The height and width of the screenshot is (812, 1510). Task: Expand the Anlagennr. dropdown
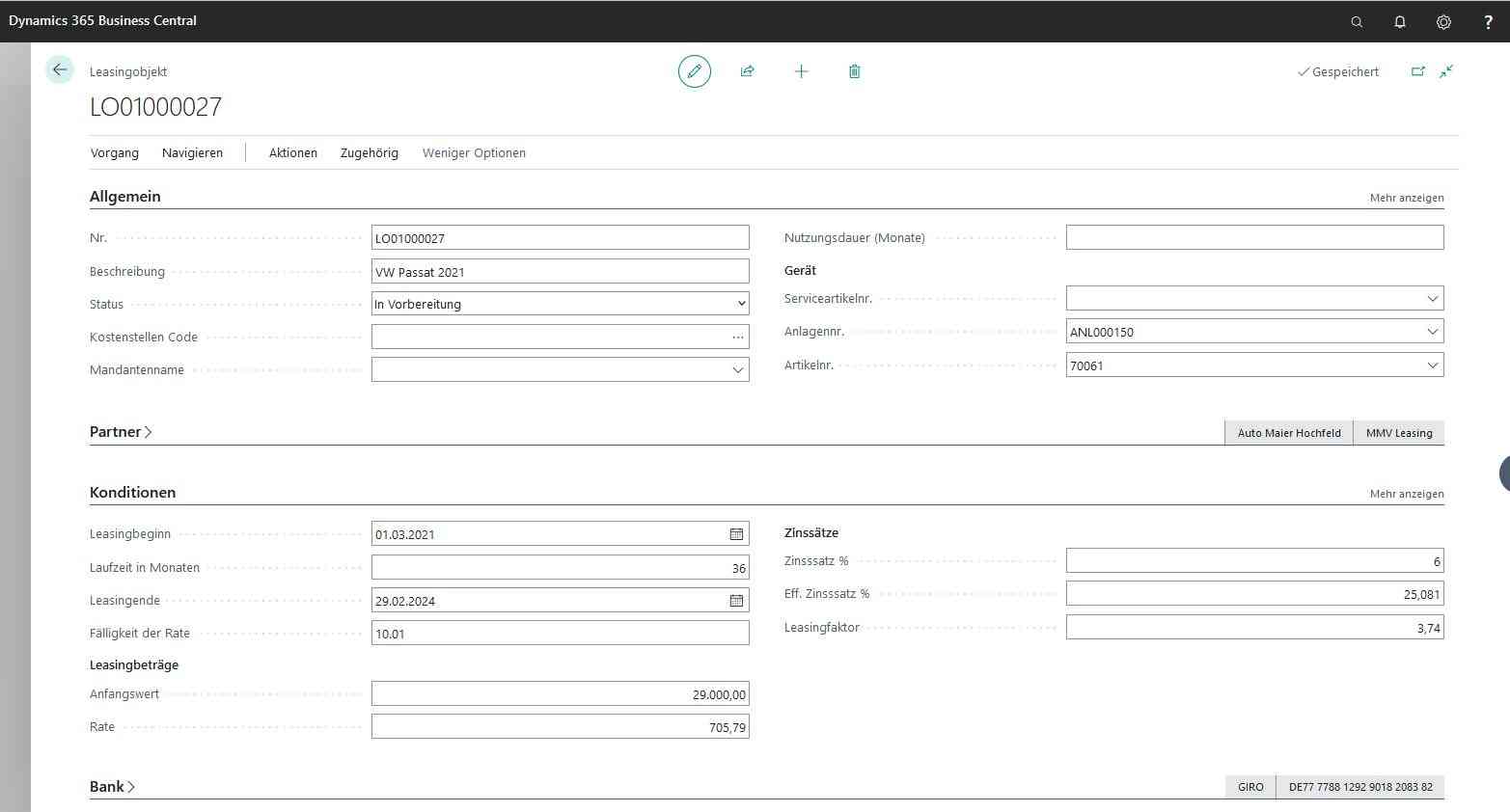coord(1432,332)
